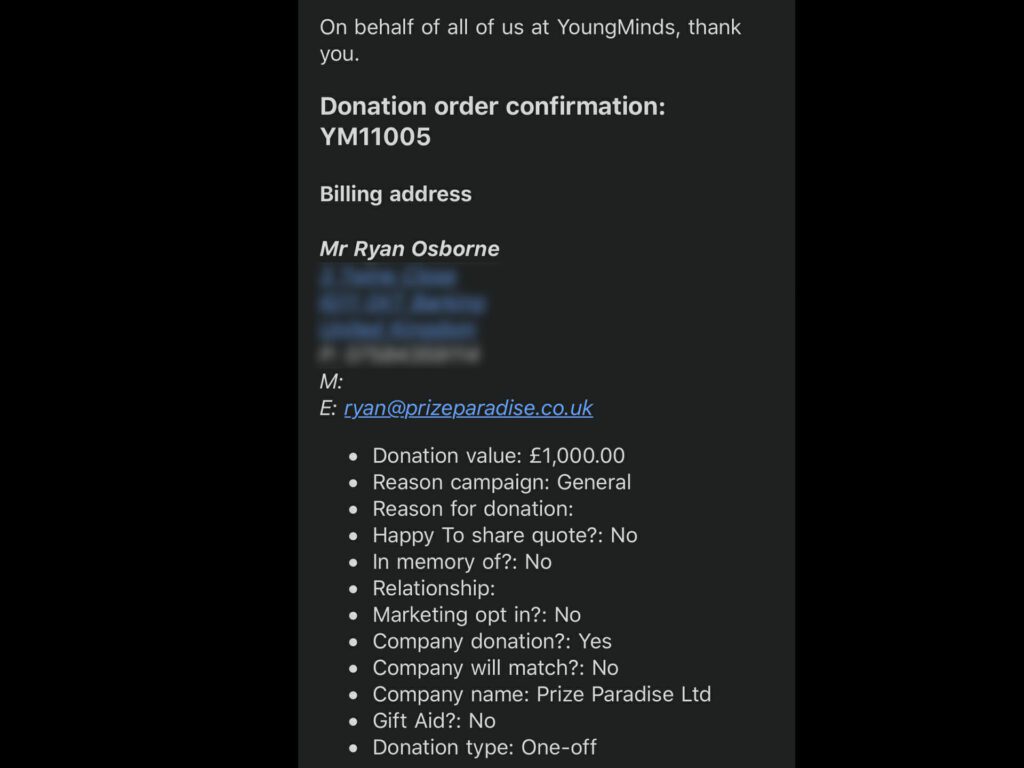Click the Gift Aid?: No entry
The width and height of the screenshot is (1024, 768).
(x=433, y=721)
